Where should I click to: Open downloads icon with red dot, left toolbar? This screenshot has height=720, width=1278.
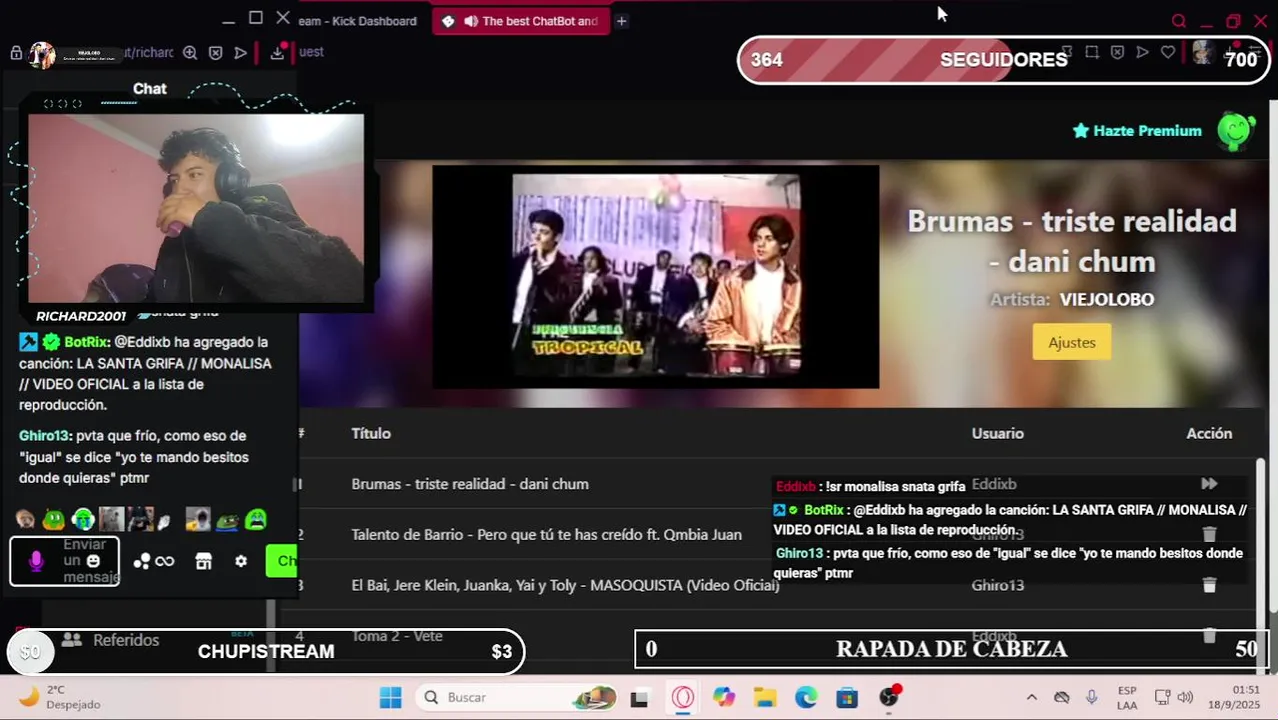pyautogui.click(x=278, y=52)
